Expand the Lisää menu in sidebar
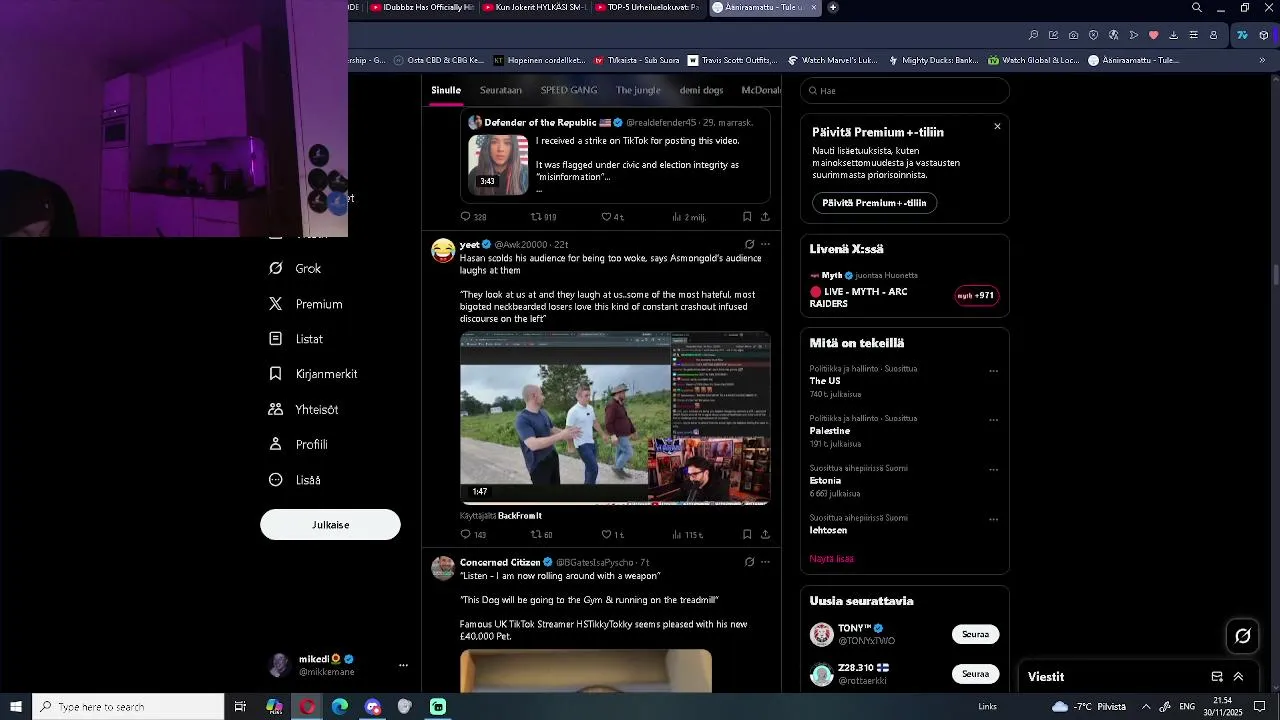This screenshot has height=720, width=1280. pos(295,480)
